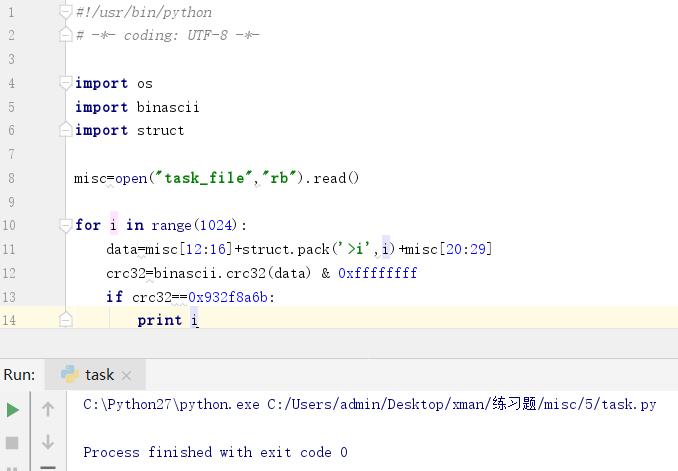Screen dimensions: 678x471
Task: Toggle fold marker at coding comment line 2
Action: (x=65, y=34)
